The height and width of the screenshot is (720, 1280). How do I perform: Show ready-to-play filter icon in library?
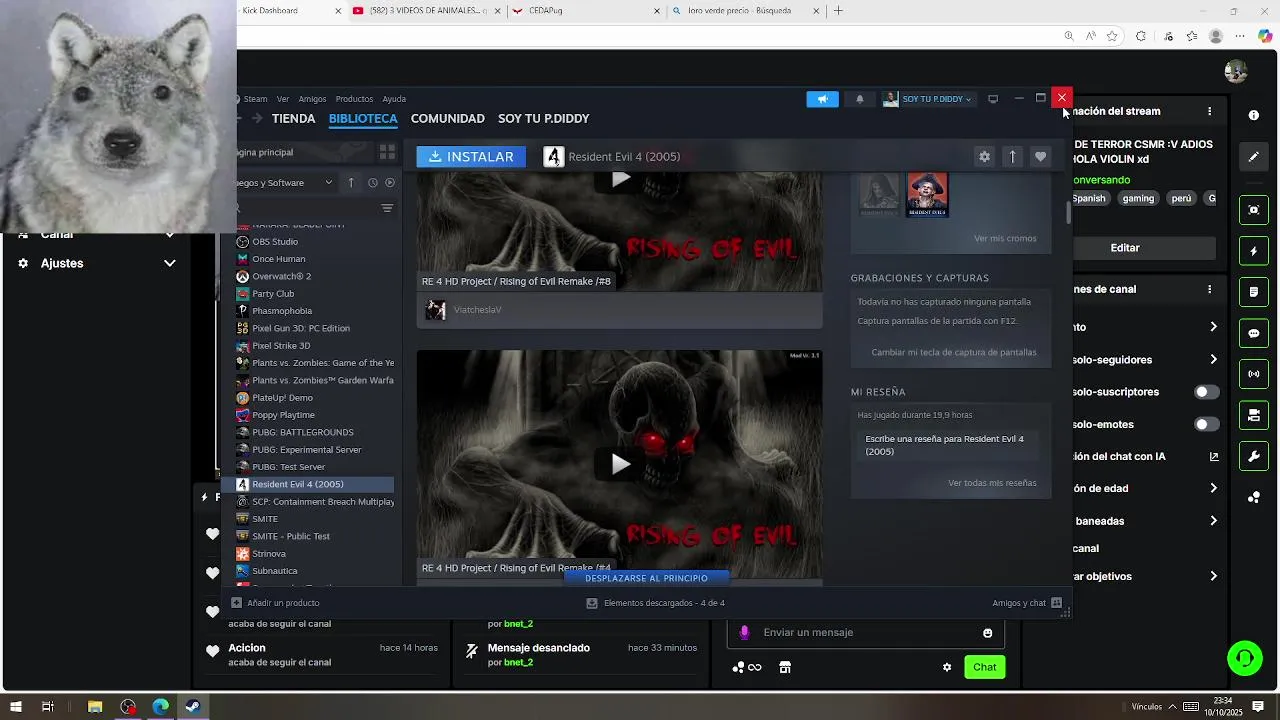coord(390,183)
